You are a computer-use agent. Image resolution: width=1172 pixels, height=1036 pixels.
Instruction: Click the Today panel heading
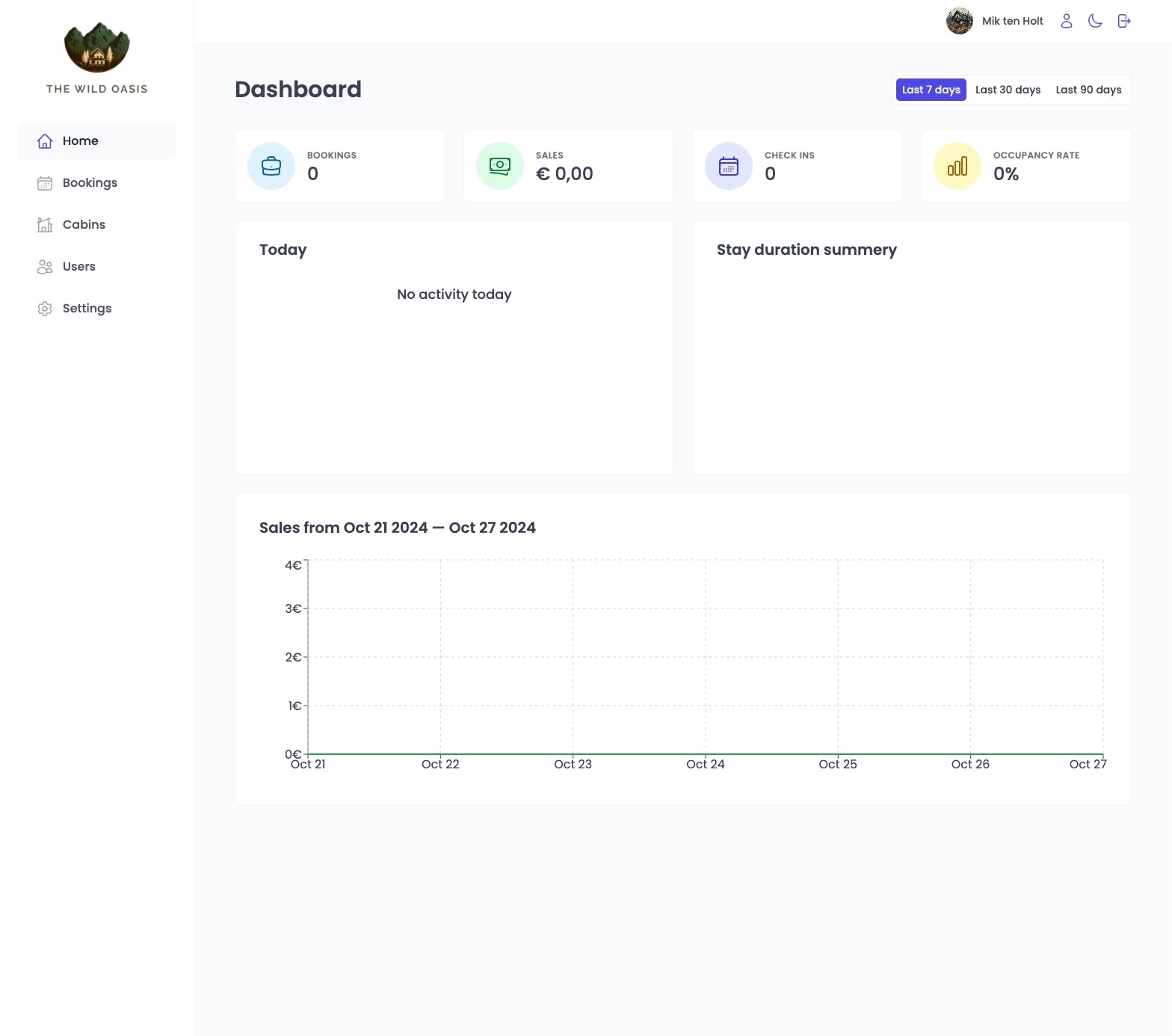pyautogui.click(x=283, y=250)
